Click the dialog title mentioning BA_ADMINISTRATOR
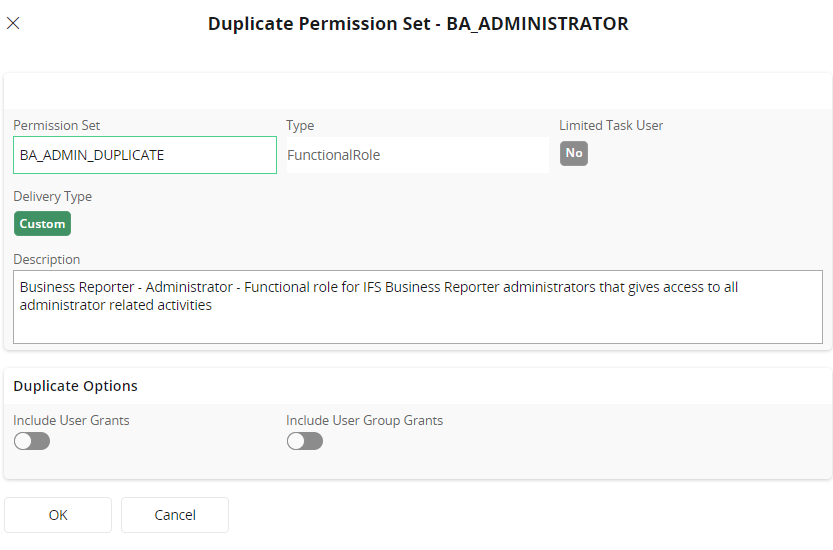 418,23
